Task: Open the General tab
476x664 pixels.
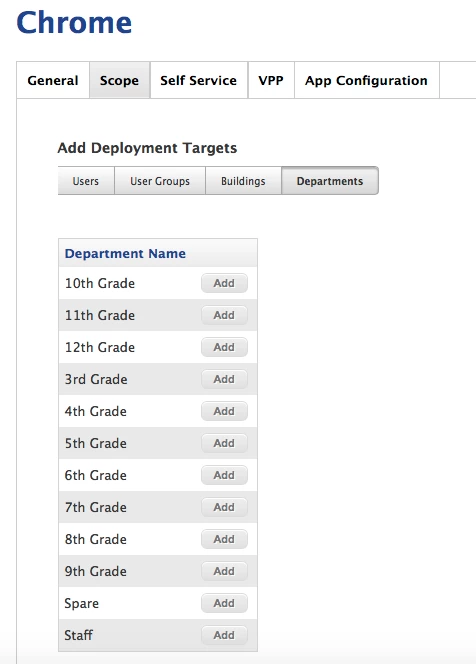Action: coord(53,80)
